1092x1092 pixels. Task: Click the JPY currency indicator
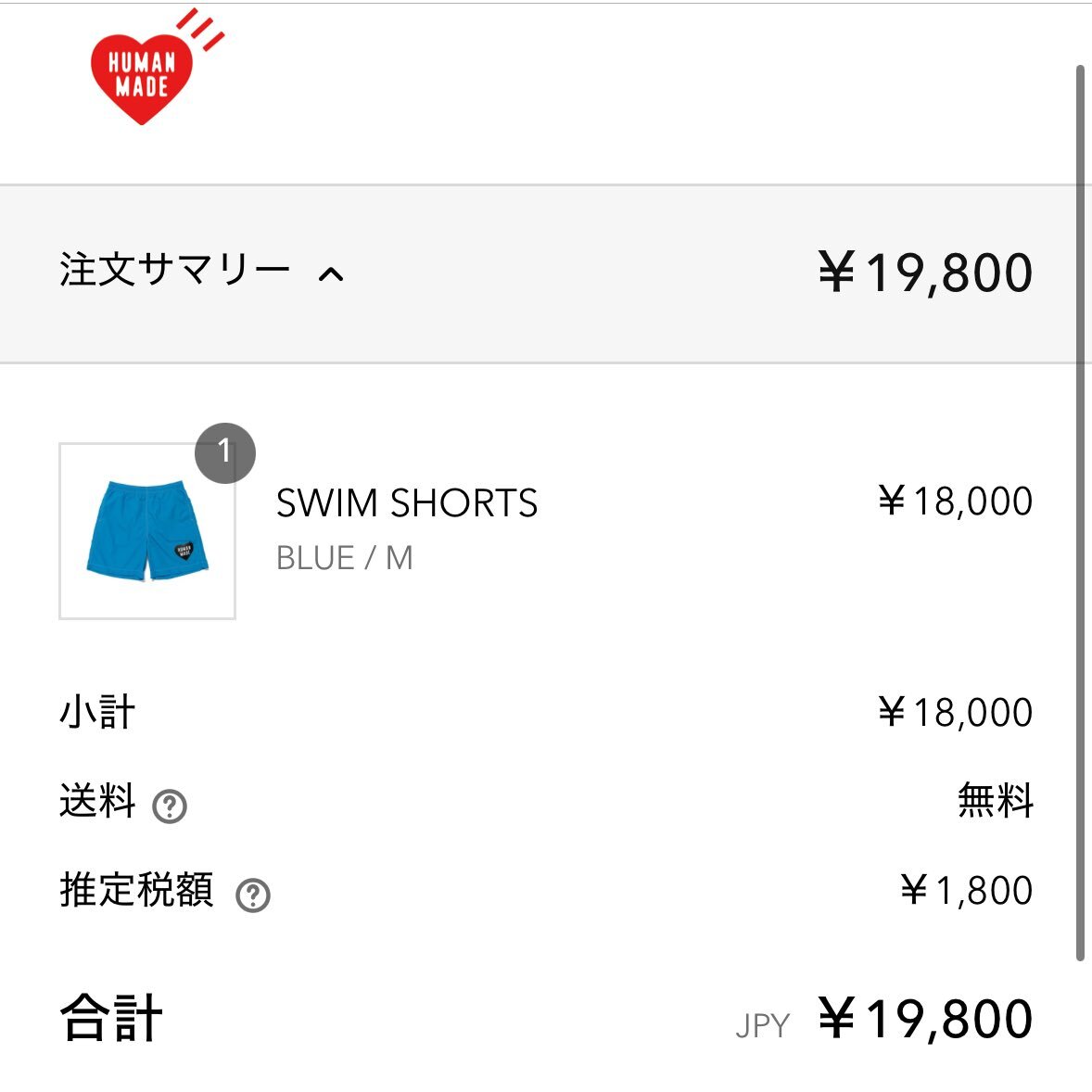pyautogui.click(x=763, y=1026)
